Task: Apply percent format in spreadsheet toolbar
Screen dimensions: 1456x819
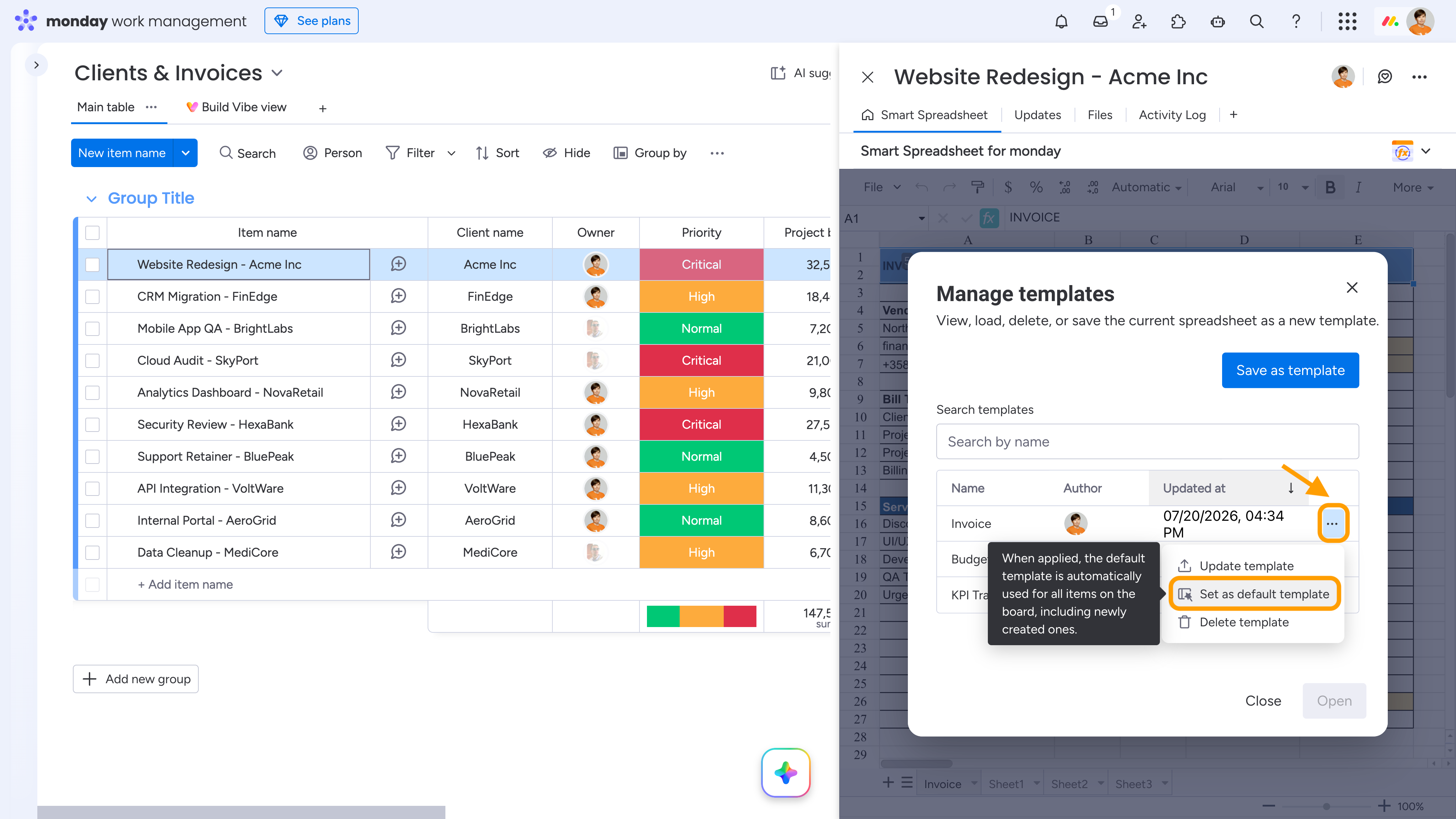Action: click(1036, 188)
